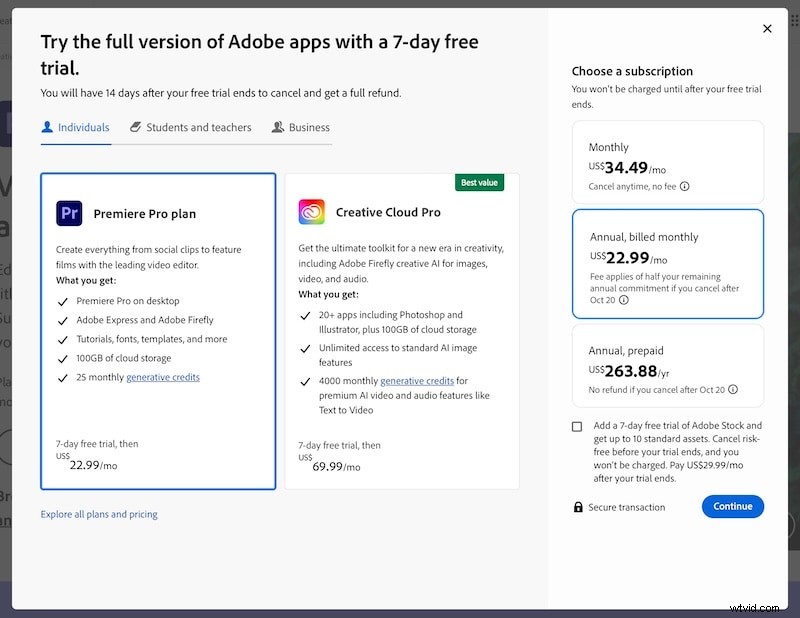Click the info icon after Oct 20 on Annual prepaid
This screenshot has width=800, height=618.
735,390
